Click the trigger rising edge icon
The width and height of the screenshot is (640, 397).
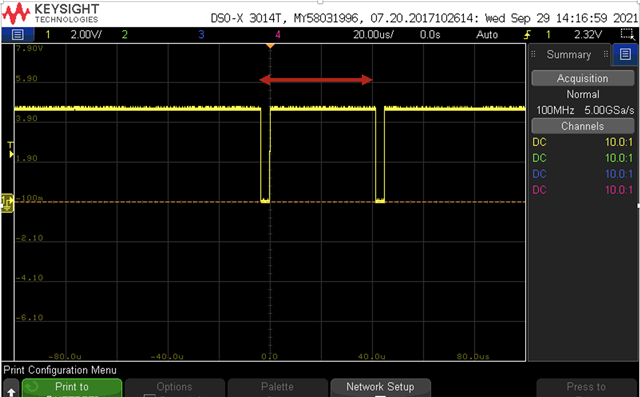pos(528,35)
